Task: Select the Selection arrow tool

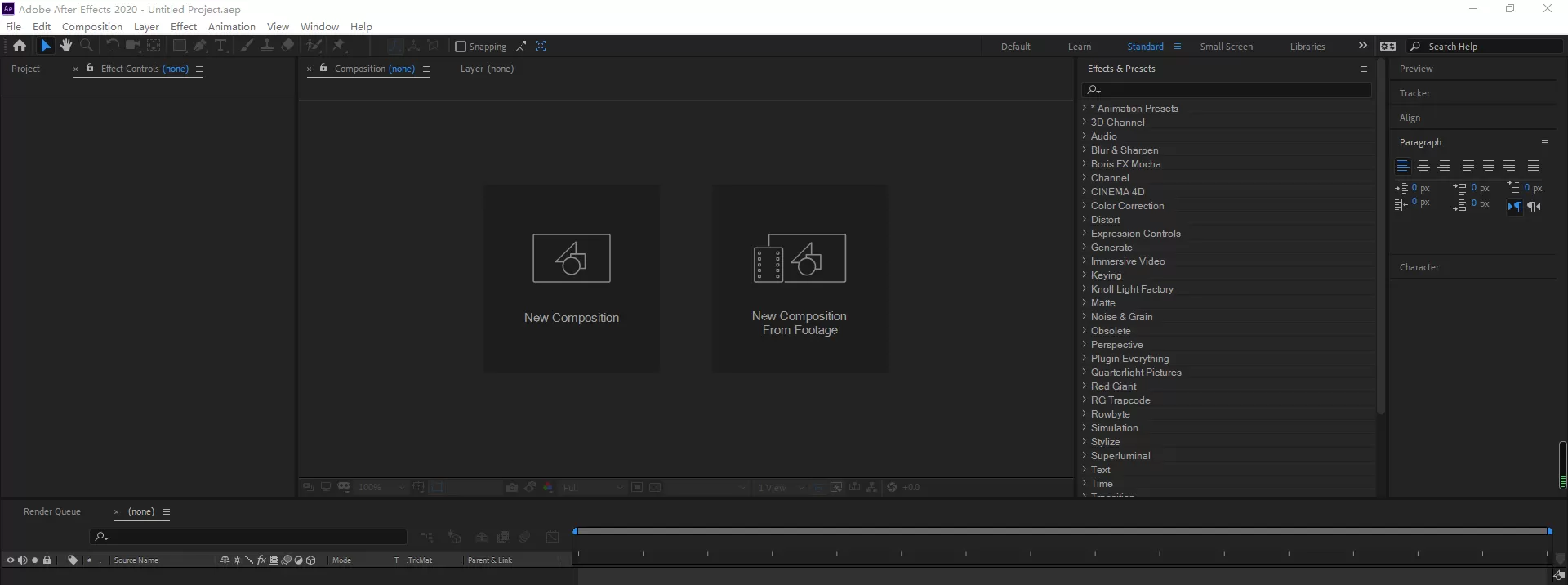Action: point(46,46)
